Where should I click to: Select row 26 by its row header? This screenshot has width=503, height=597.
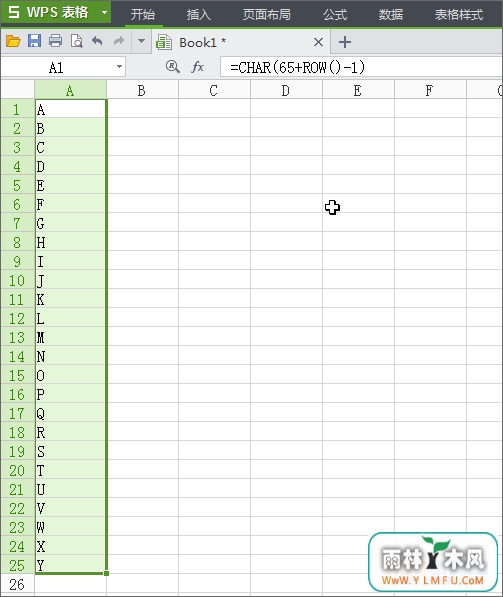[x=17, y=584]
